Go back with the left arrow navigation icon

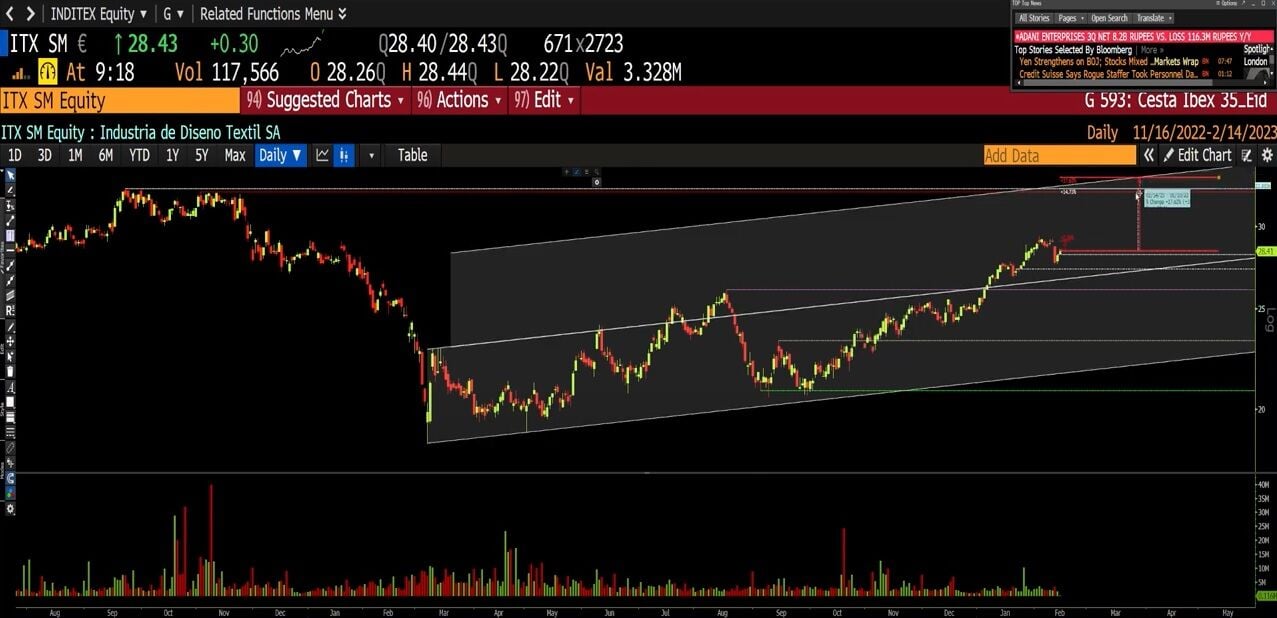coord(10,14)
